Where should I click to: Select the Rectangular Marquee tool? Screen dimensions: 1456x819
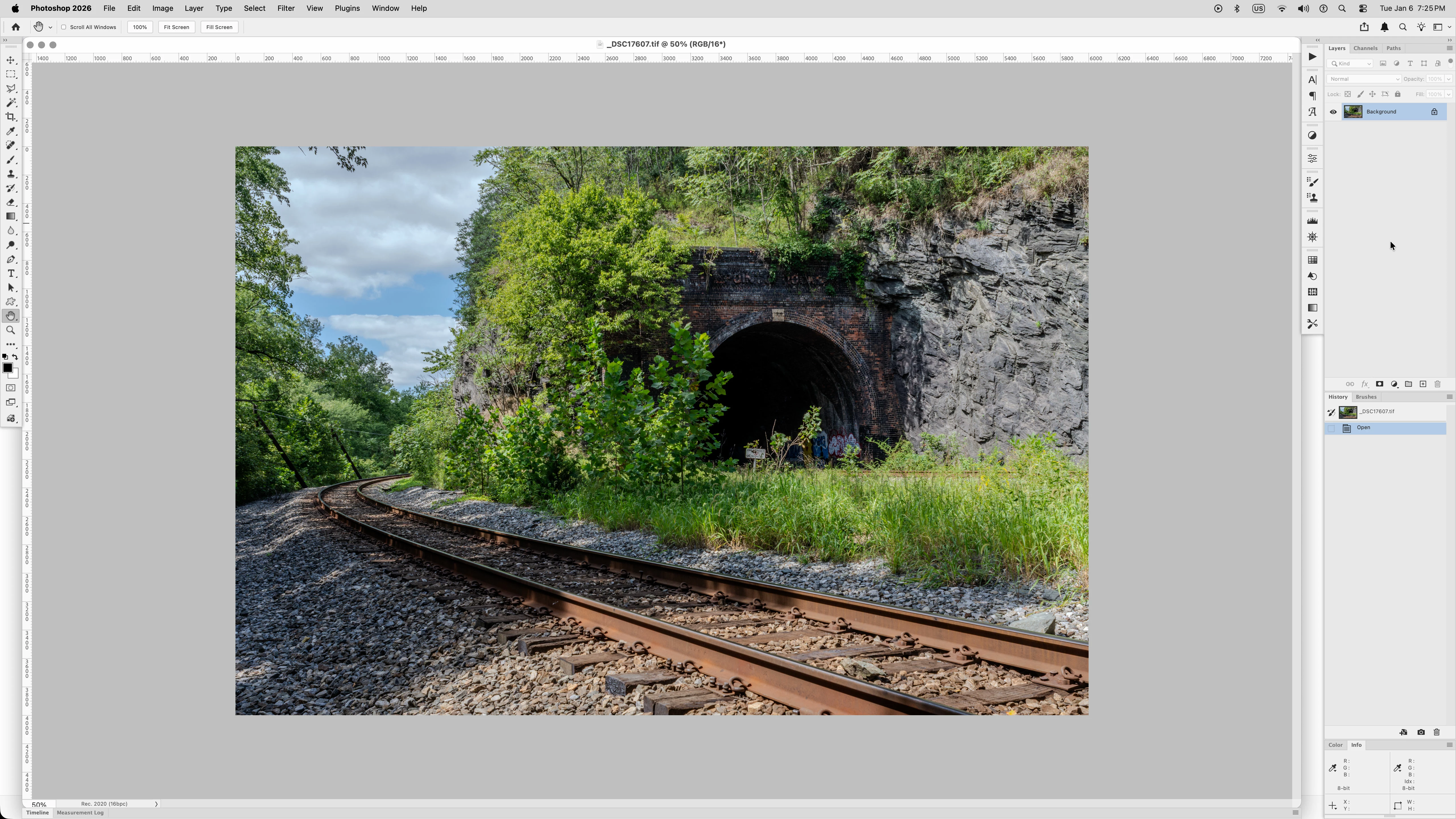click(x=11, y=74)
